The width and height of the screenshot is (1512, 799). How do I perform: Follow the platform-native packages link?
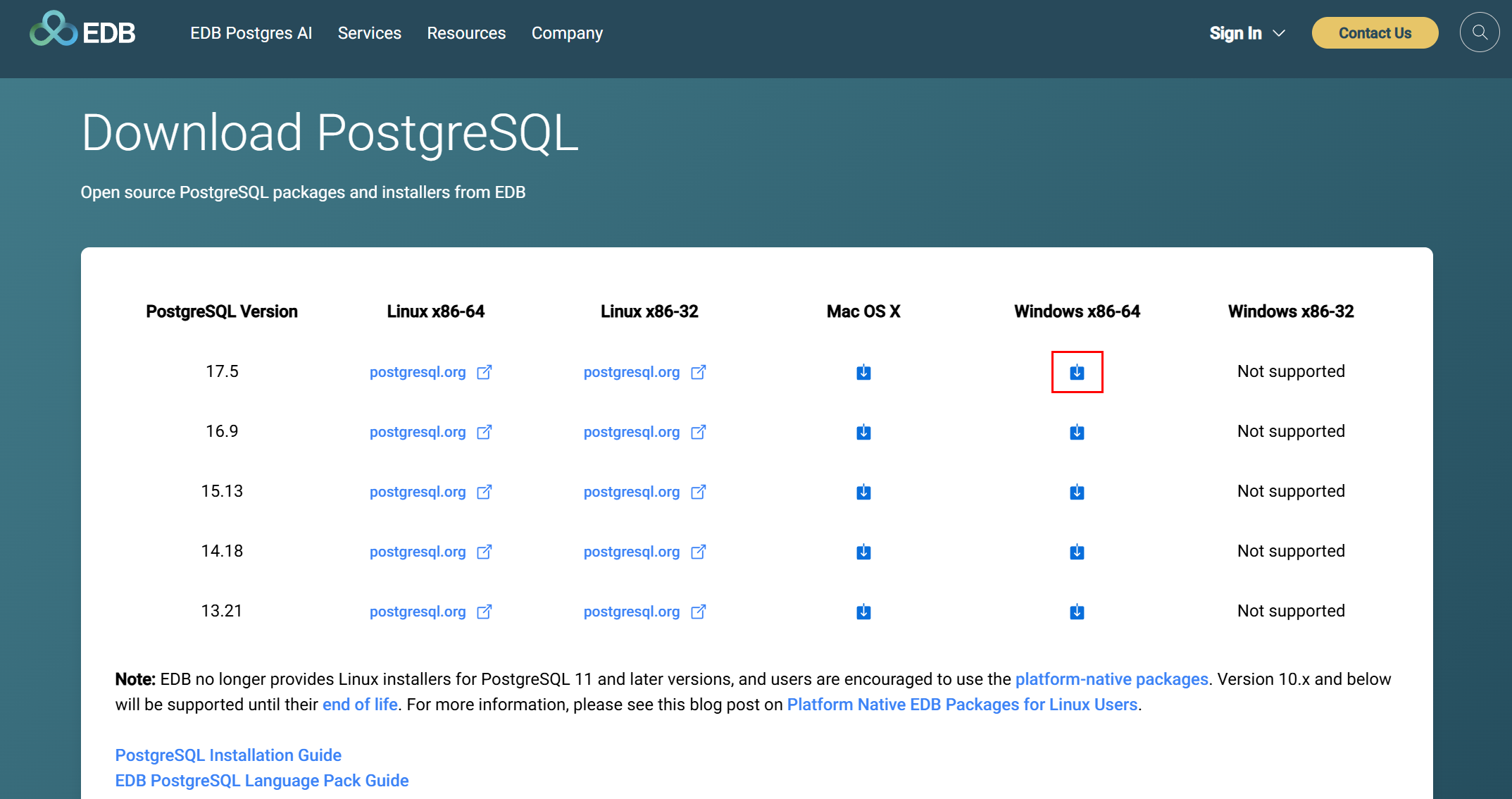[x=1111, y=679]
